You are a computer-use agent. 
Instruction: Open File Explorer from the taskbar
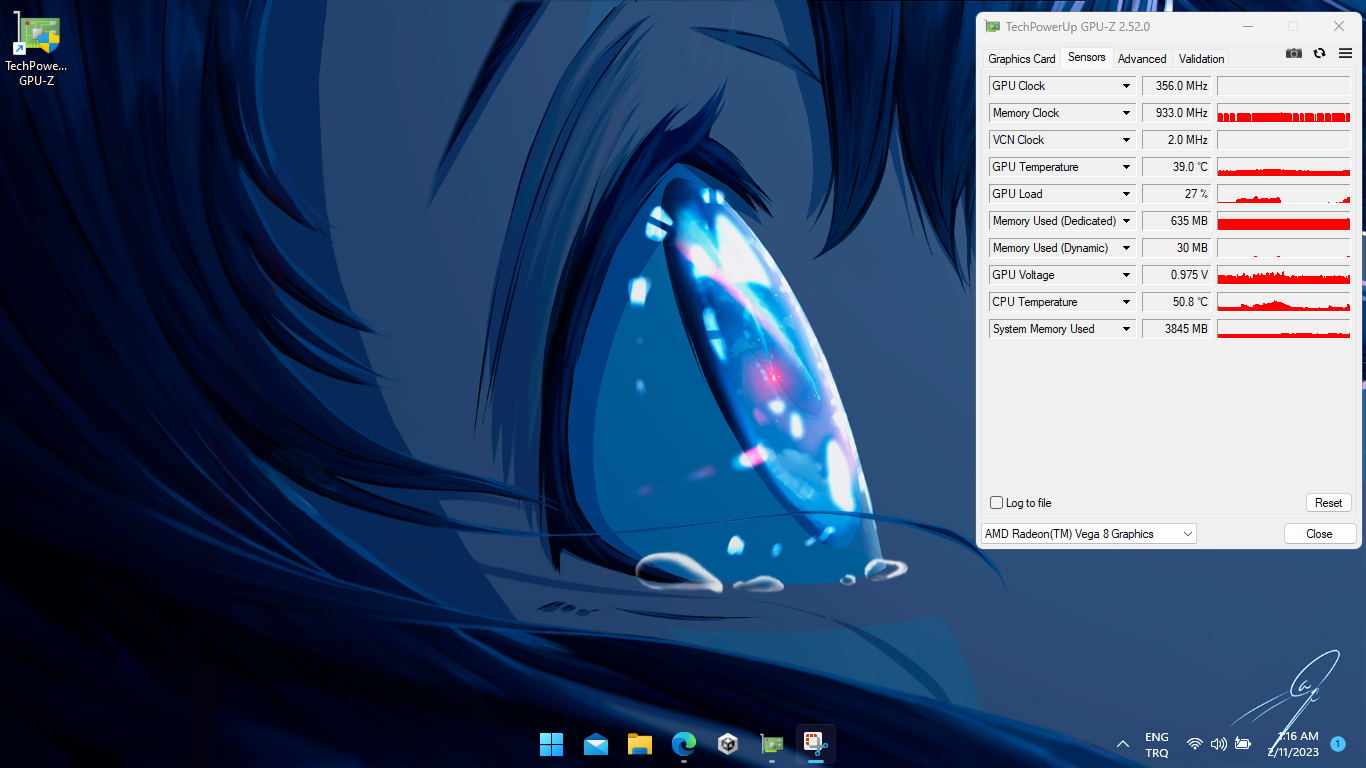click(640, 744)
